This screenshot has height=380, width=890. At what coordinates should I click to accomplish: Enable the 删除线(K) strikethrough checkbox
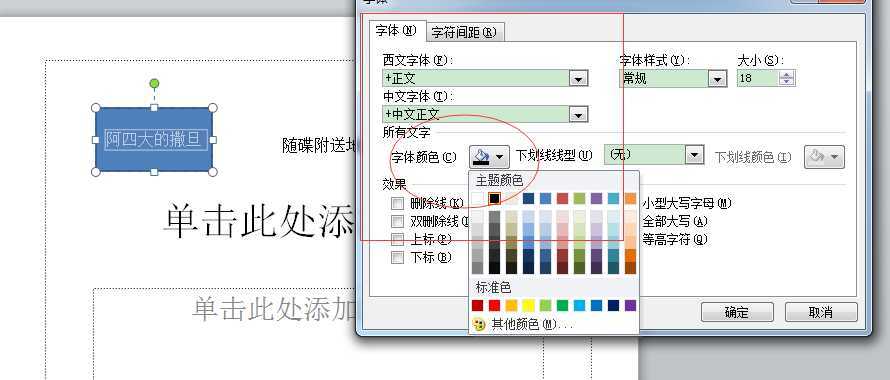point(398,203)
